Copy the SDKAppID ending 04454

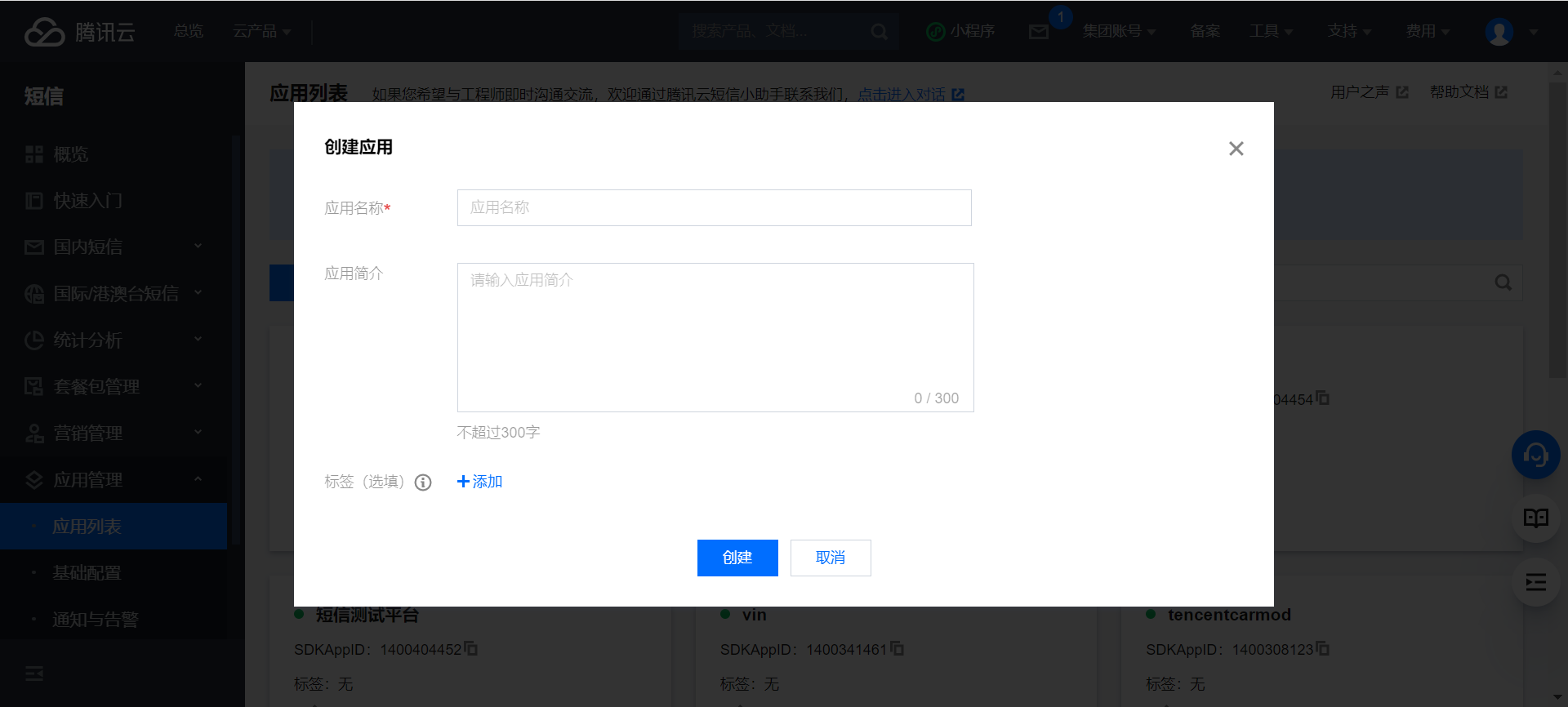pyautogui.click(x=1323, y=398)
